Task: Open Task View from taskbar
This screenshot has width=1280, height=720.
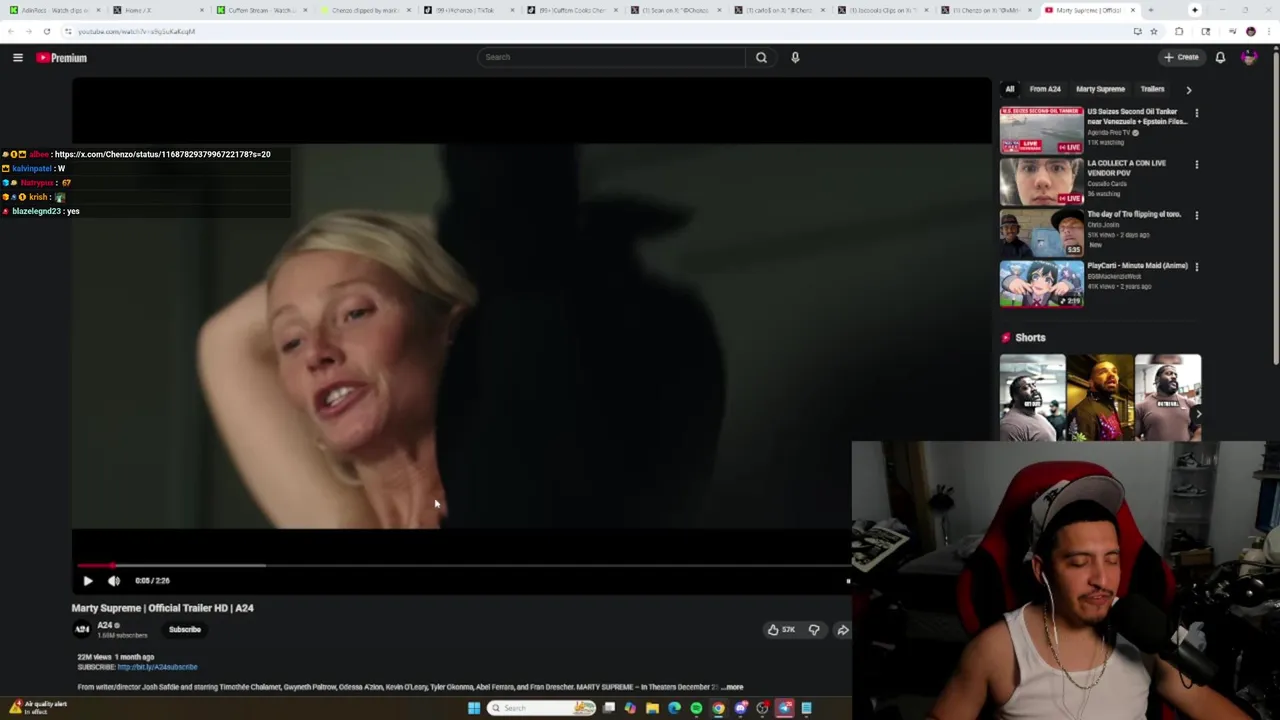Action: [608, 708]
